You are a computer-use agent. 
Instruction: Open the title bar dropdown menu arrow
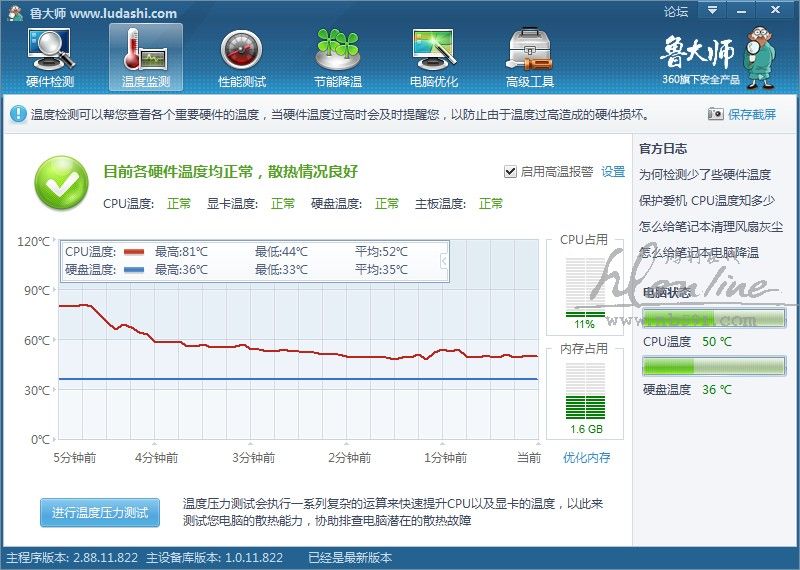point(712,10)
